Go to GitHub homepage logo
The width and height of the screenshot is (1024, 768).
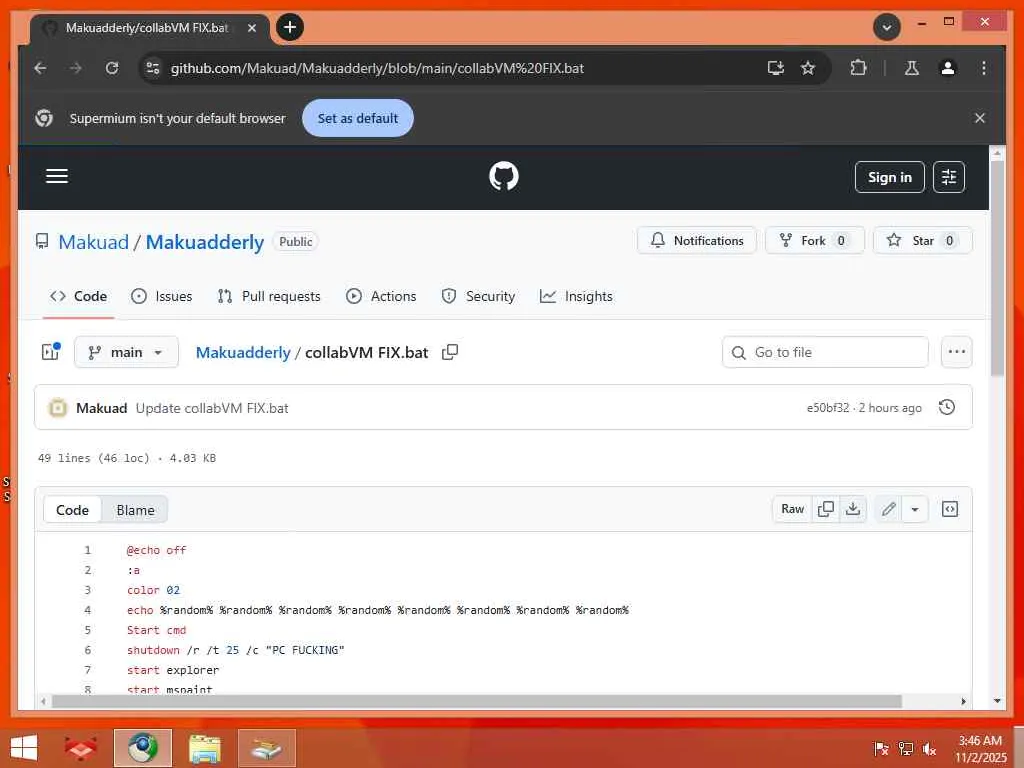(x=504, y=176)
